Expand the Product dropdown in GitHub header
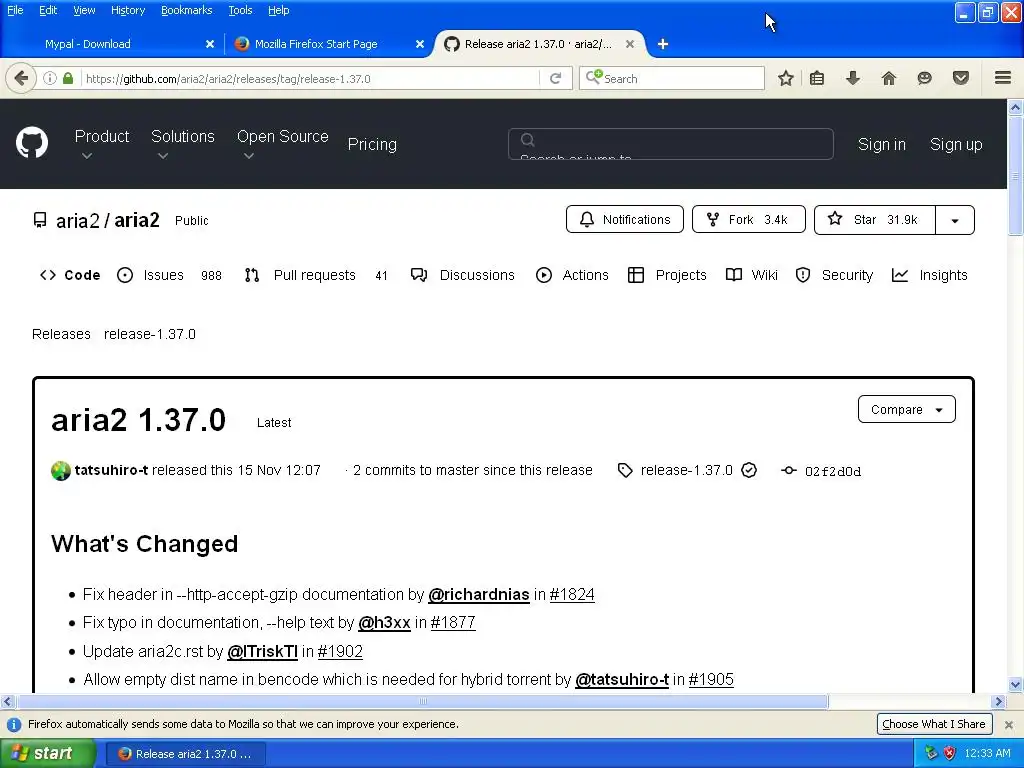1024x768 pixels. tap(102, 144)
